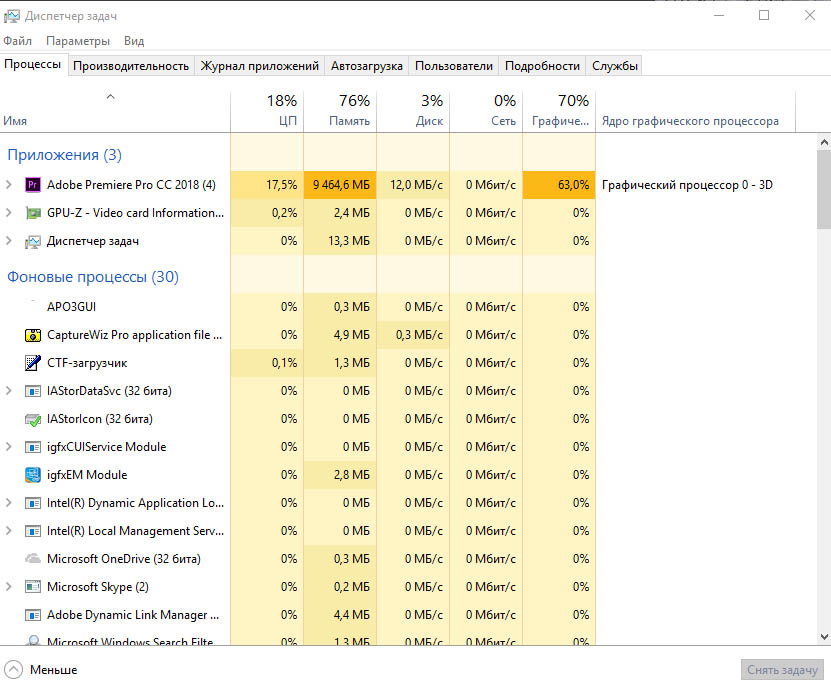Click the Меньше details label
The height and width of the screenshot is (684, 831).
point(54,670)
